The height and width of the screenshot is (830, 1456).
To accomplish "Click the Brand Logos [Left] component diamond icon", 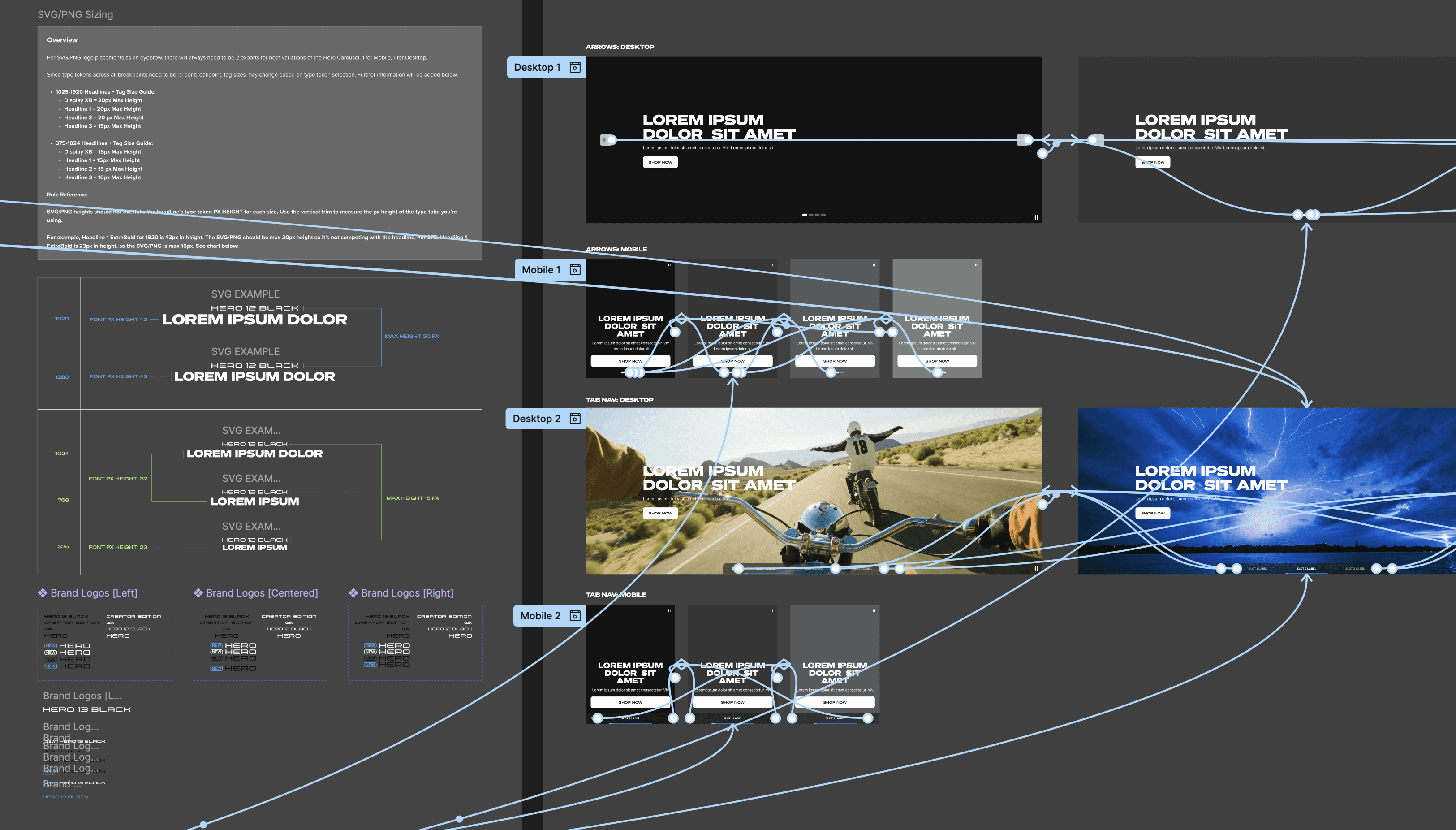I will point(43,593).
